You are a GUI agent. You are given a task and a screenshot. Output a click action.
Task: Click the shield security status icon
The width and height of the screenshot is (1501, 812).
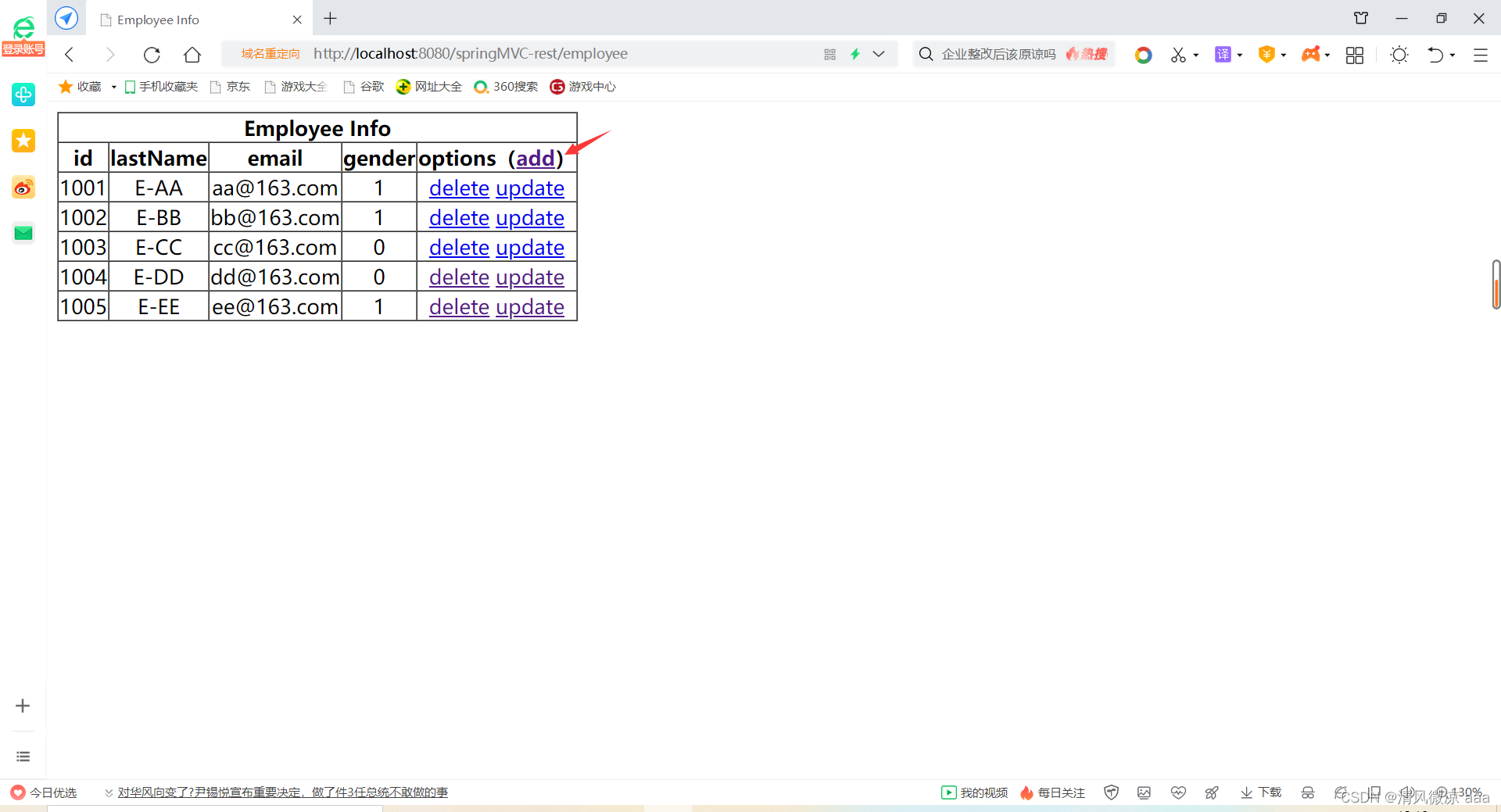(1111, 792)
